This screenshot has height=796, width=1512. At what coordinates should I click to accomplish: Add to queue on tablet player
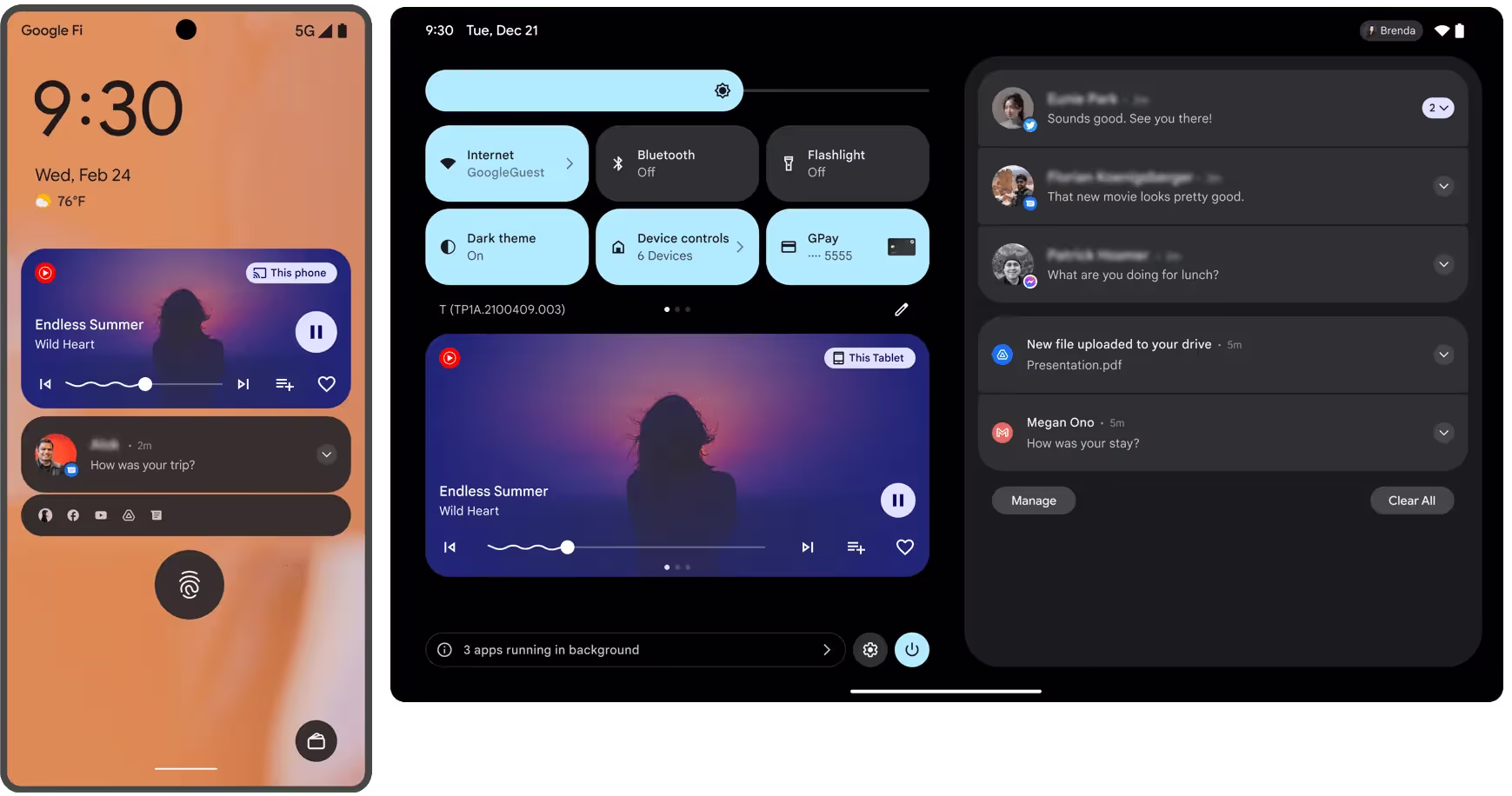(856, 547)
